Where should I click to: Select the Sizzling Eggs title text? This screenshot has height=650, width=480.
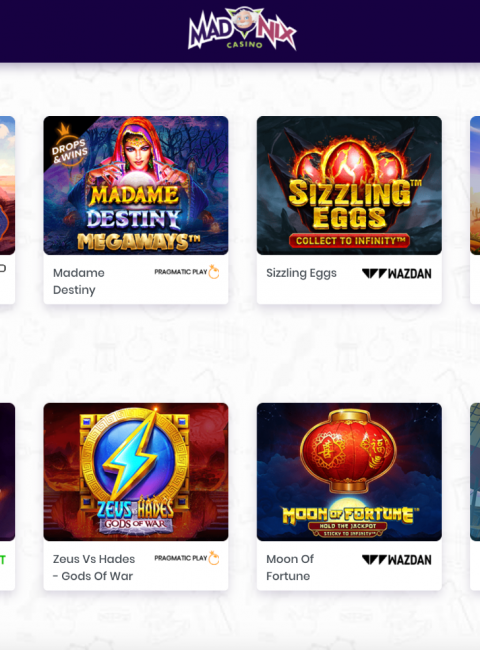(x=301, y=273)
